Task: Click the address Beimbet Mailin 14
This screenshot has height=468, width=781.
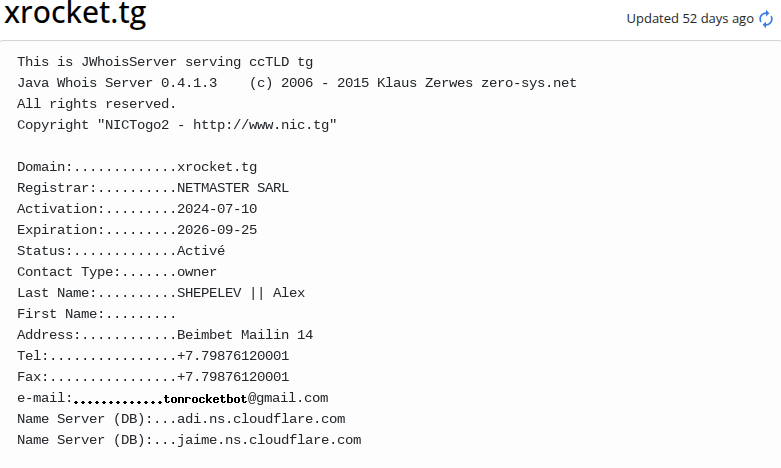Action: pos(245,335)
